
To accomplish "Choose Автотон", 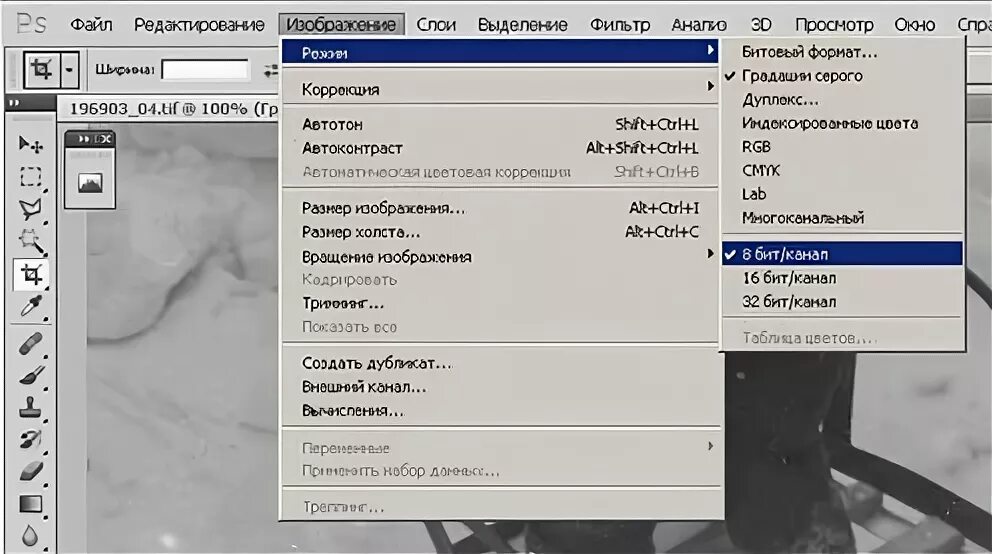I will [500, 125].
